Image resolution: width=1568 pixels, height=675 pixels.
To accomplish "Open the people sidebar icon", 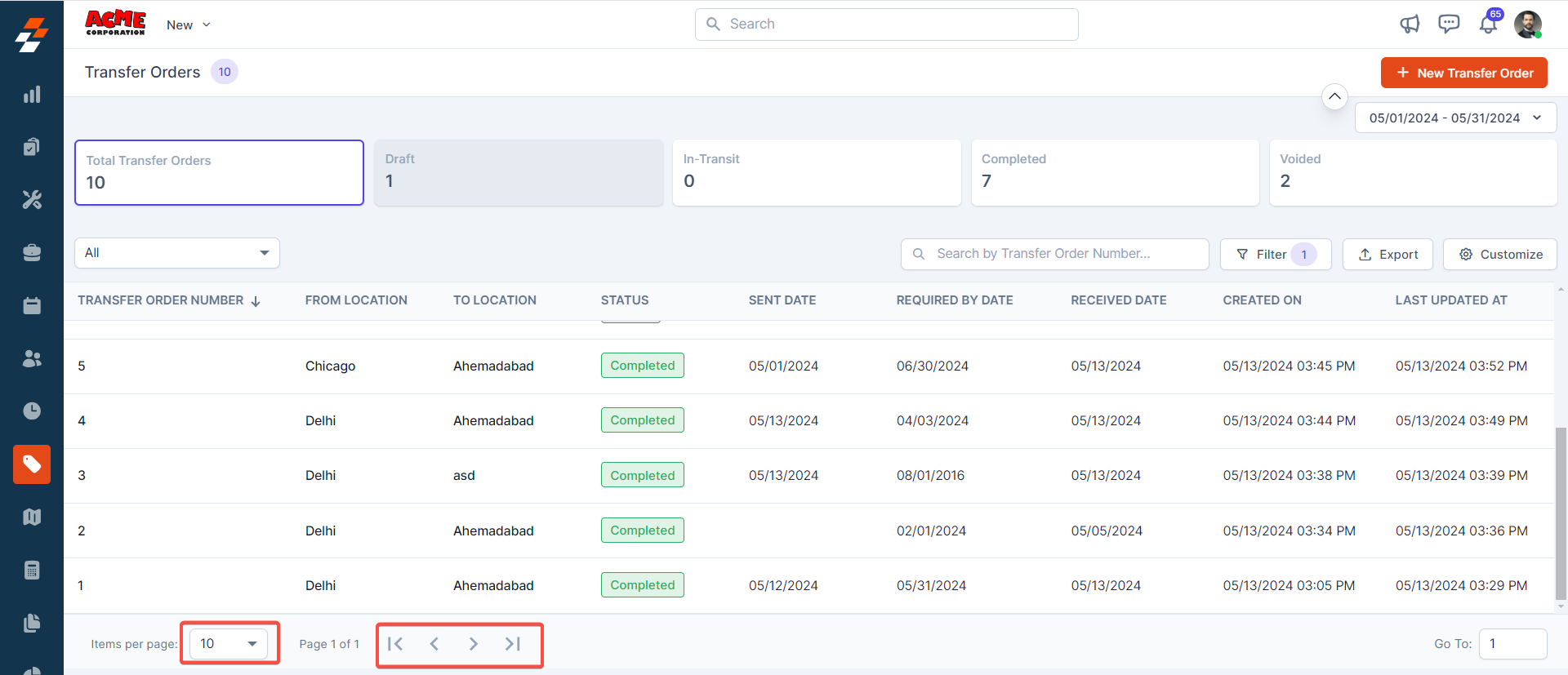I will (x=32, y=358).
